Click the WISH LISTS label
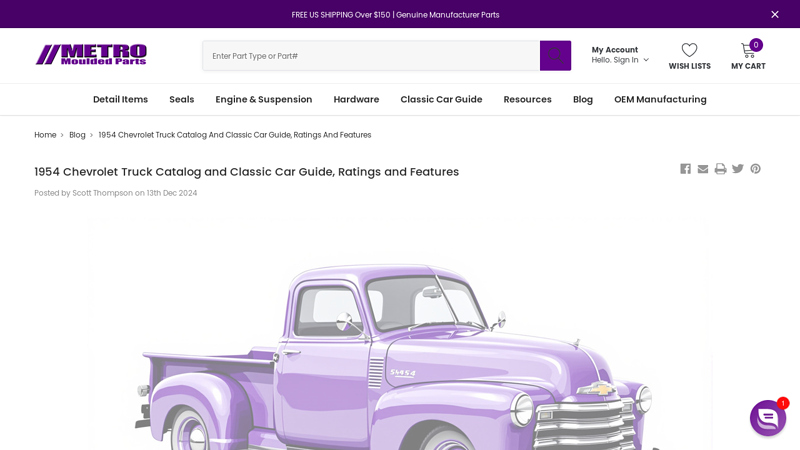The image size is (800, 450). pos(689,66)
